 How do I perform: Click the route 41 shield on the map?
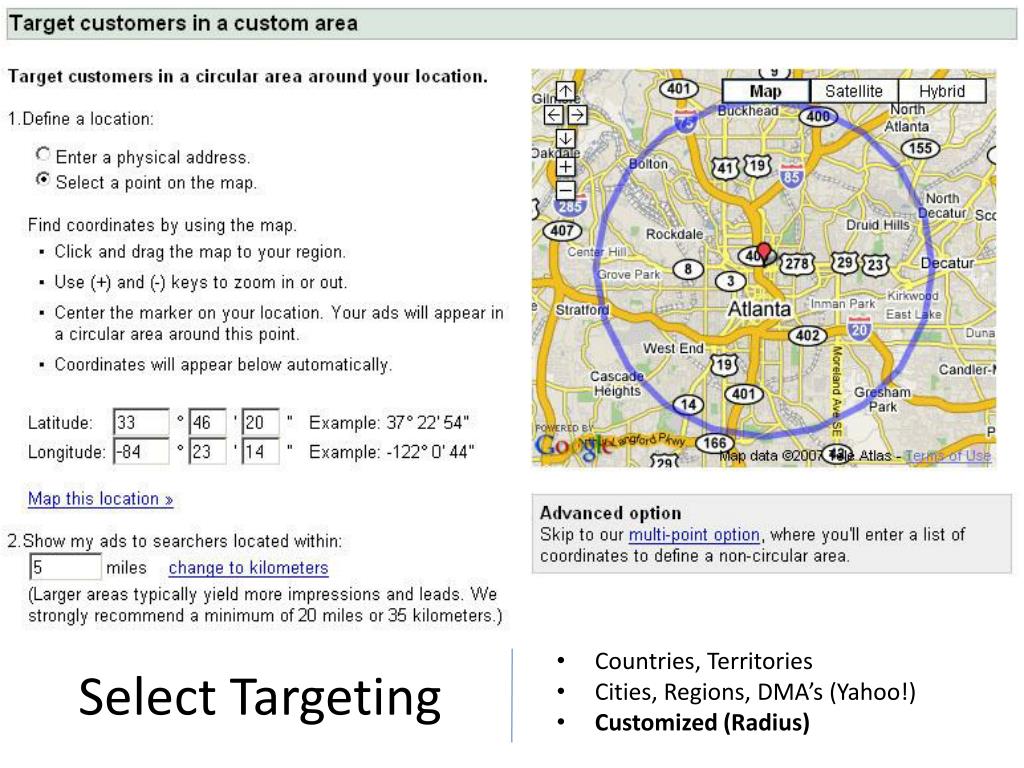click(x=725, y=168)
